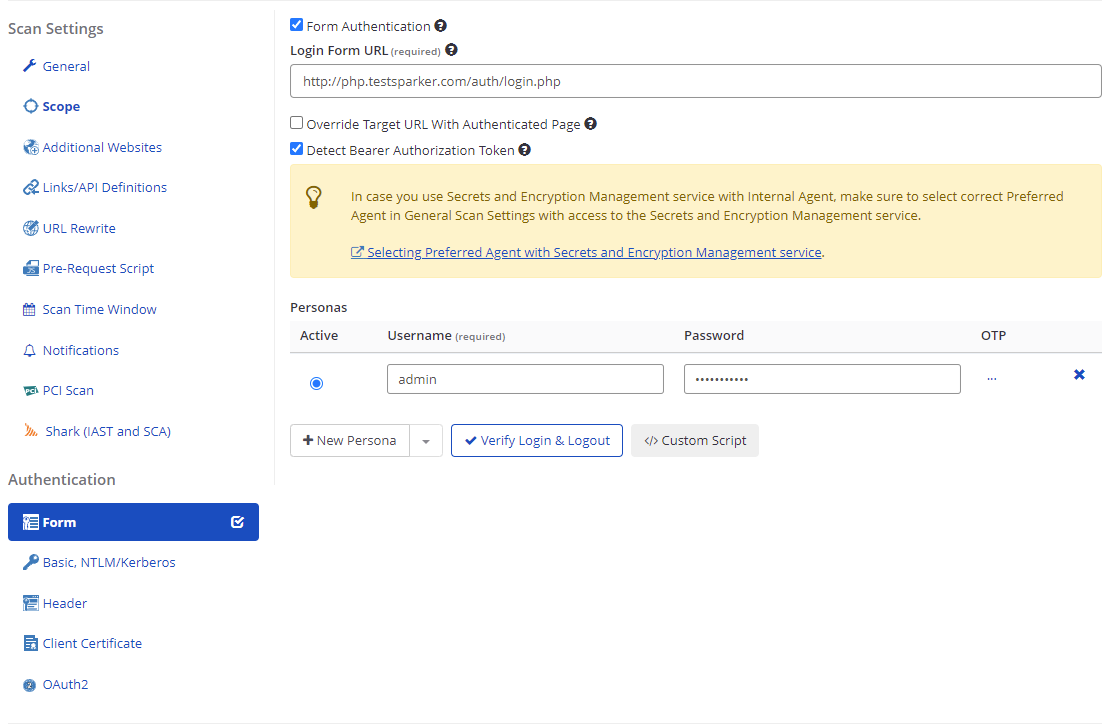The height and width of the screenshot is (725, 1109).
Task: Disable Detect Bearer Authorization Token checkbox
Action: (x=297, y=149)
